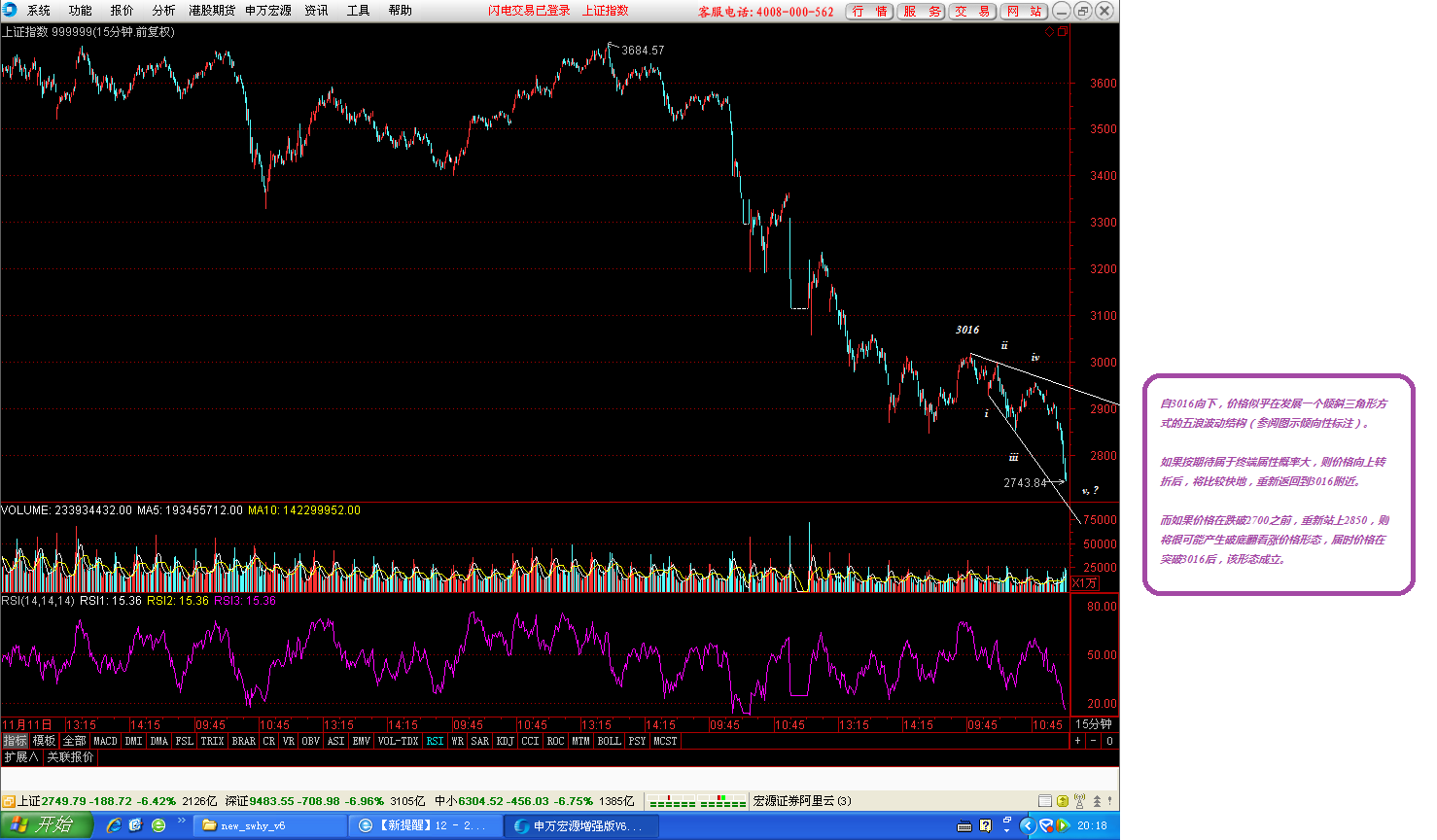Select the OBV indicator
The image size is (1437, 840).
coord(310,741)
